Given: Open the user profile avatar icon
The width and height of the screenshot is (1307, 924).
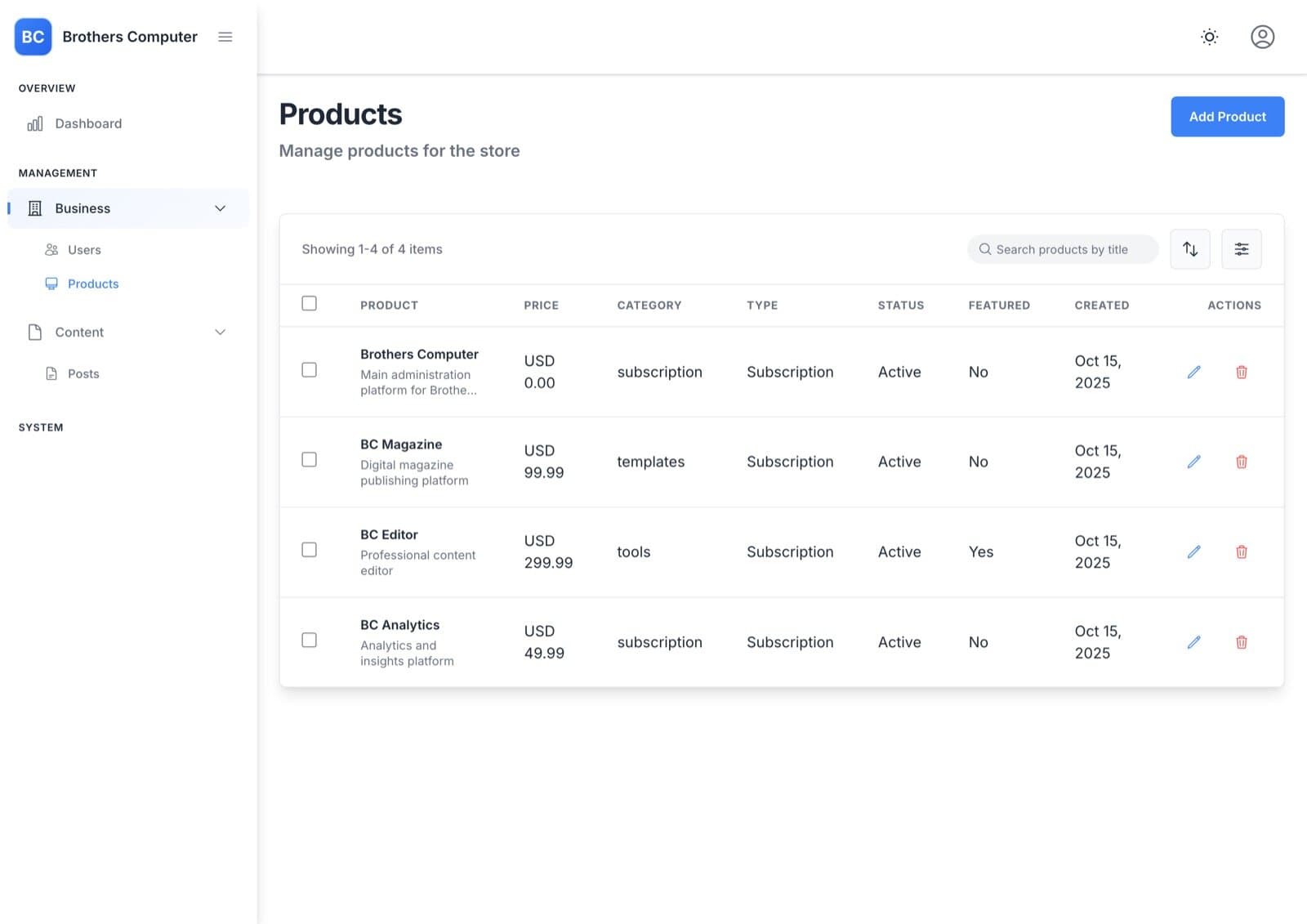Looking at the screenshot, I should [x=1262, y=37].
